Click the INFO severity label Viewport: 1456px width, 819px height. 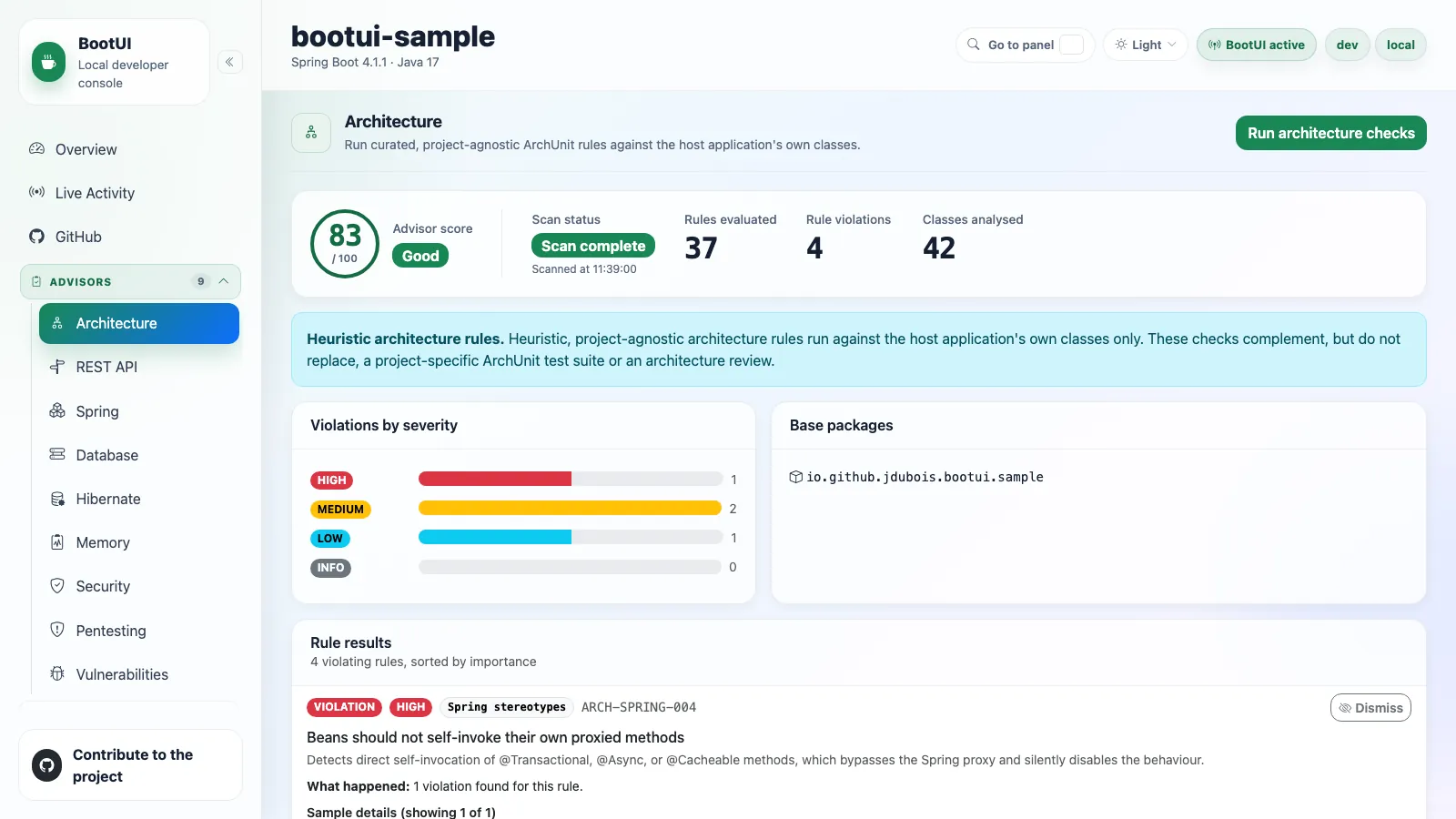tap(330, 568)
